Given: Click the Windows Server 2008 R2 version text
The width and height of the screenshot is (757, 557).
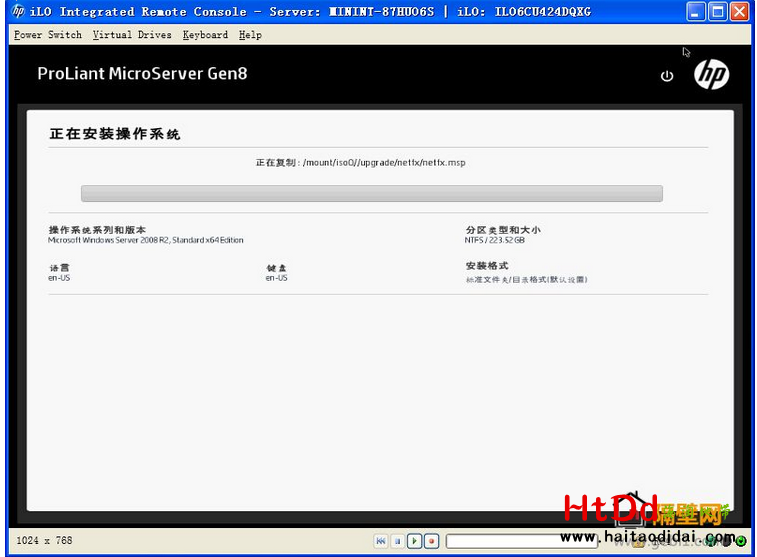Looking at the screenshot, I should click(x=145, y=240).
